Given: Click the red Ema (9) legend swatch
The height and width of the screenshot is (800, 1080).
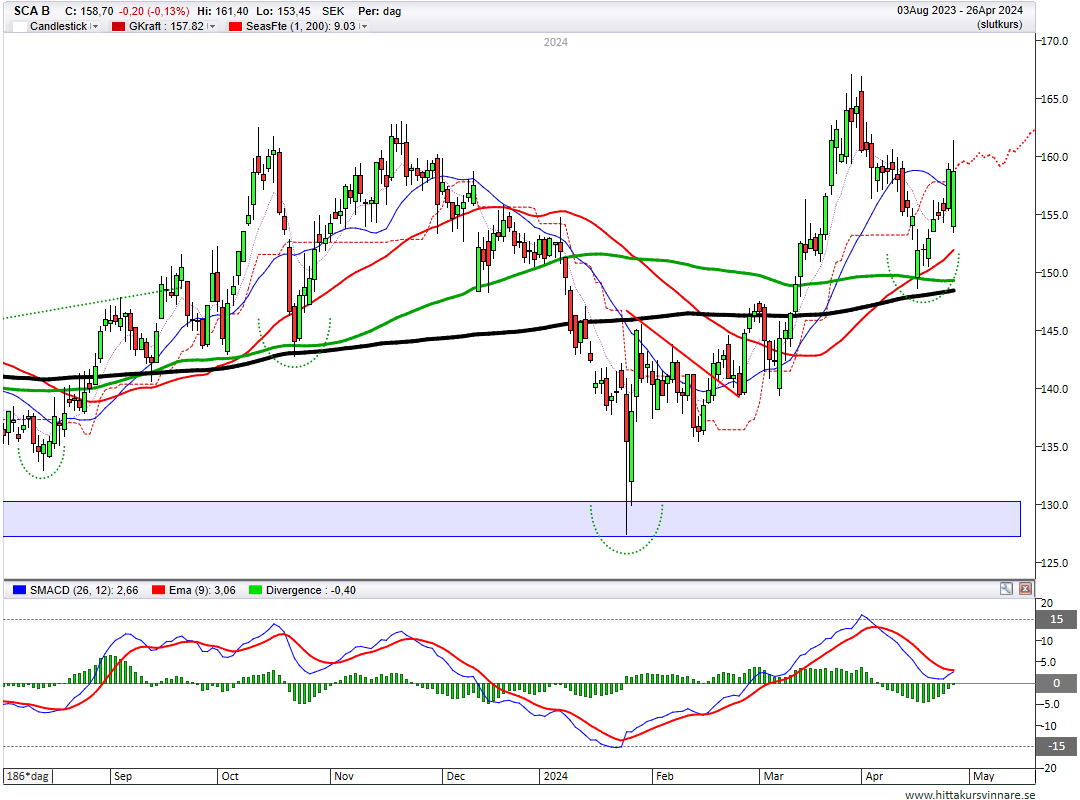Looking at the screenshot, I should [158, 590].
